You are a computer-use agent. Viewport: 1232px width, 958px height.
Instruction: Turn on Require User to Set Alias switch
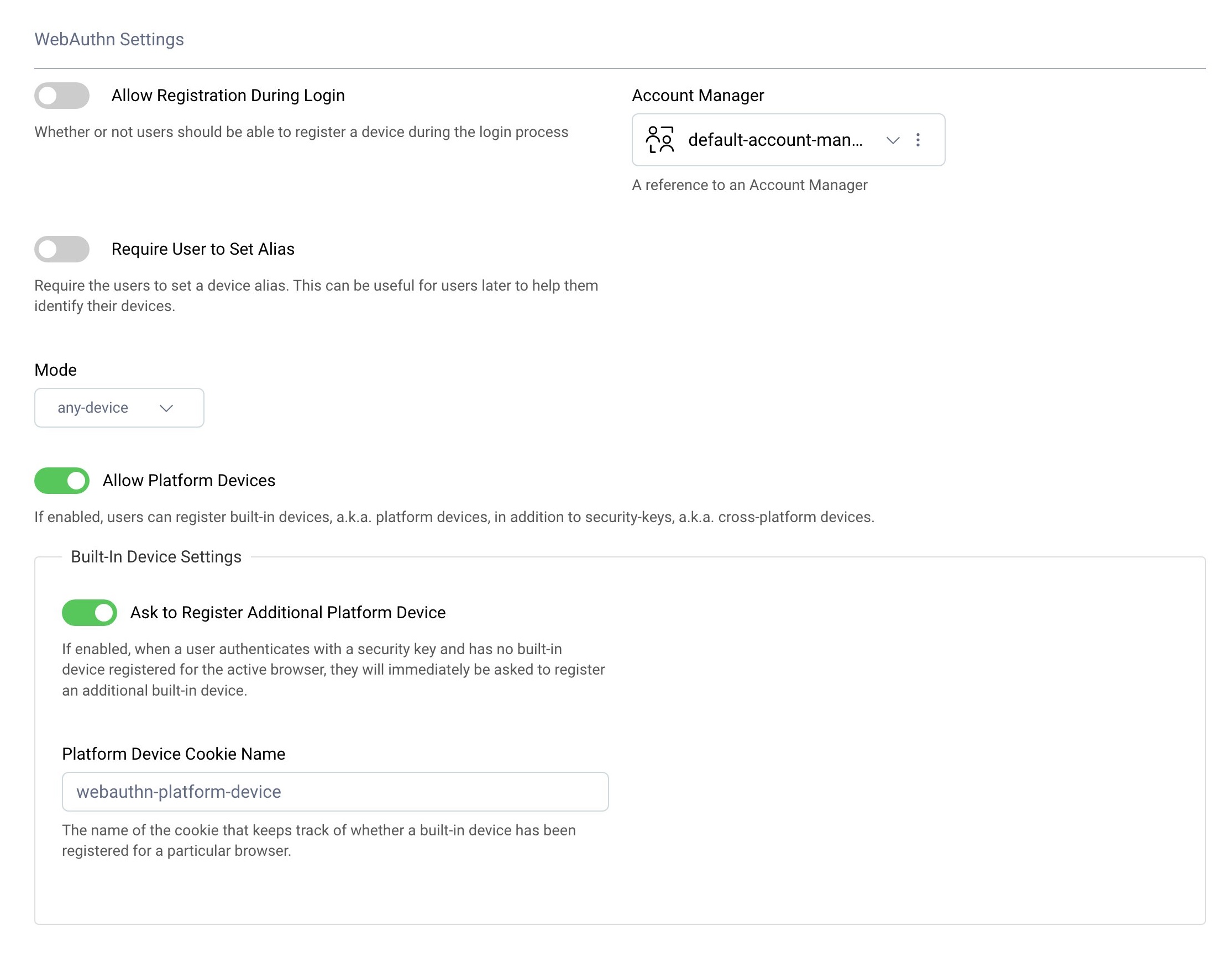(62, 249)
